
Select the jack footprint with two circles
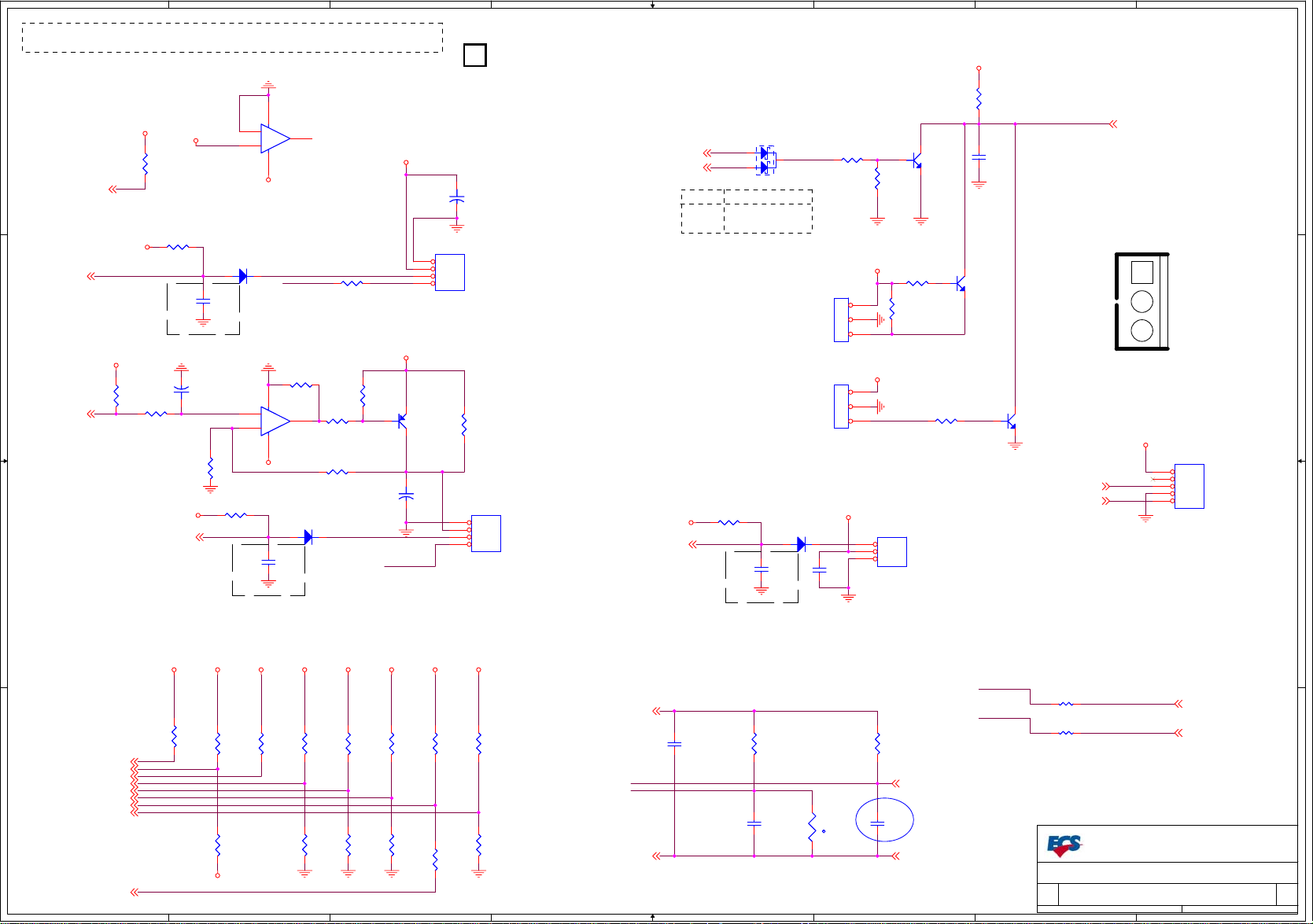pos(1142,301)
